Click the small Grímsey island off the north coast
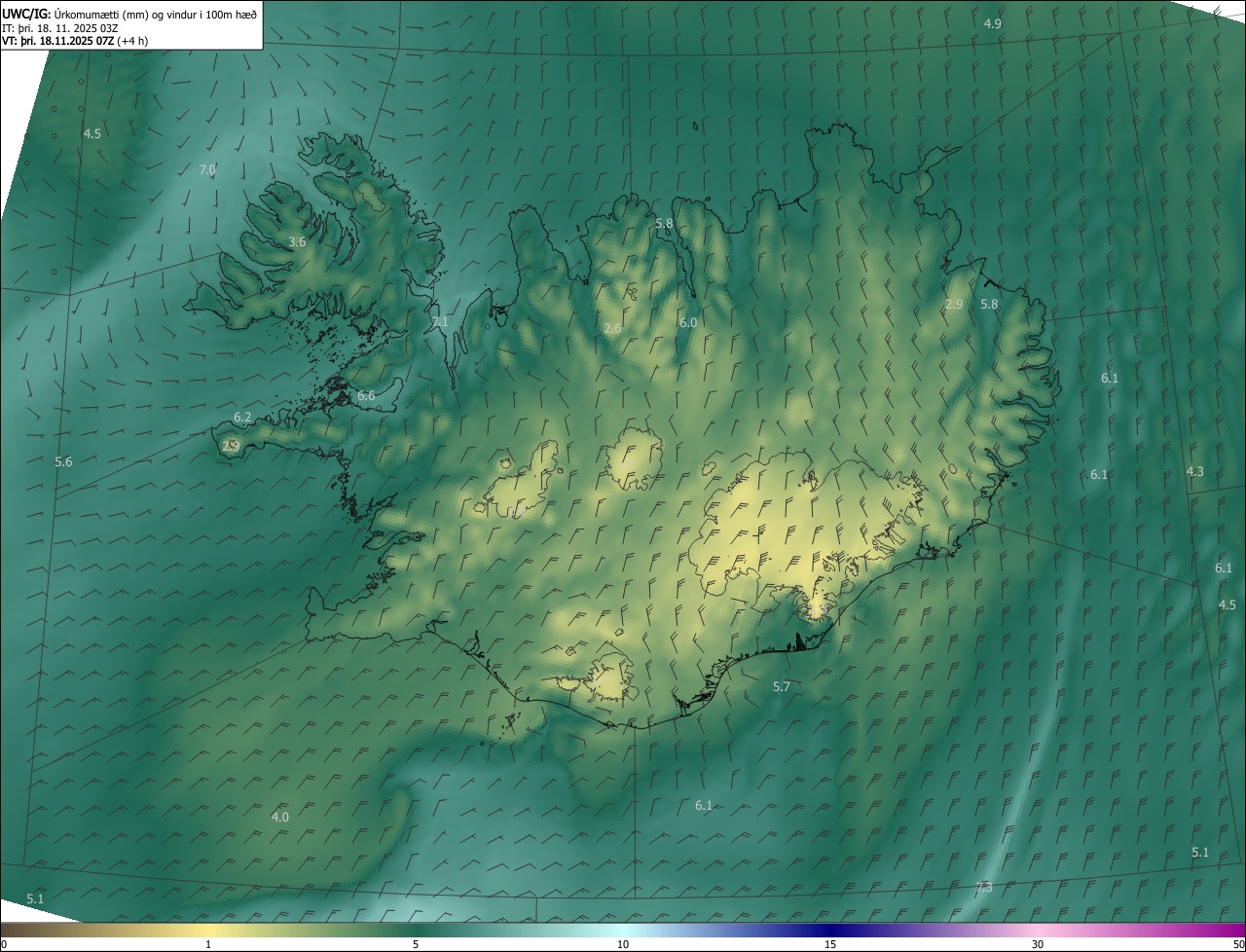The height and width of the screenshot is (952, 1246). pyautogui.click(x=696, y=125)
